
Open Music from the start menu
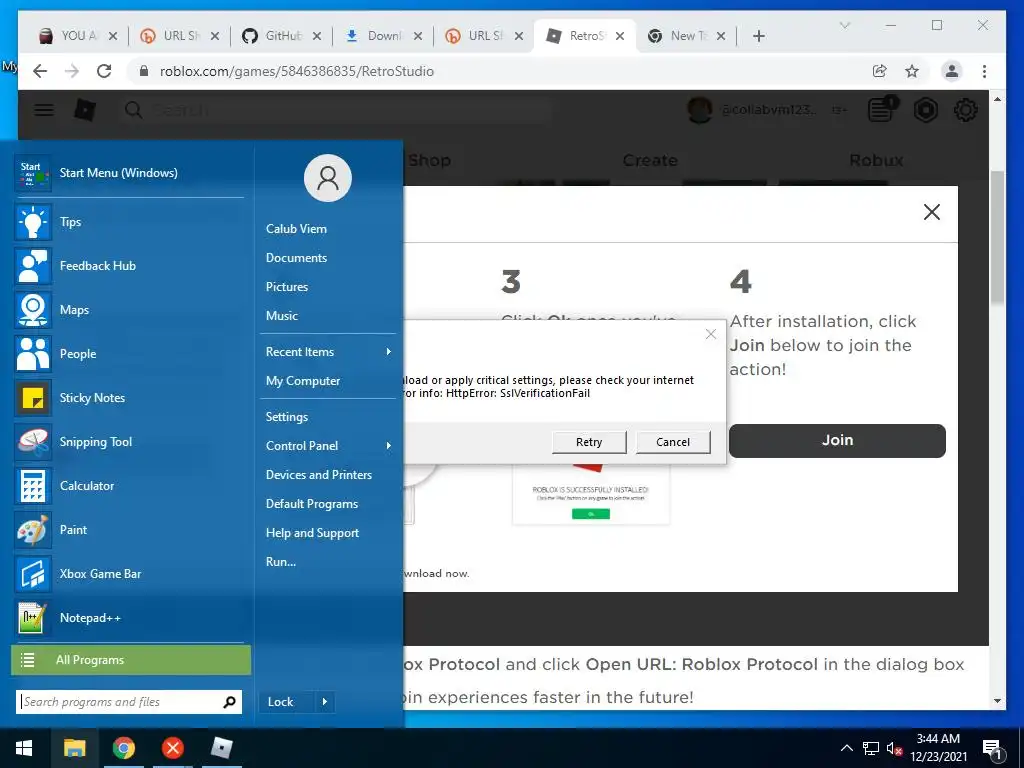[x=281, y=316]
